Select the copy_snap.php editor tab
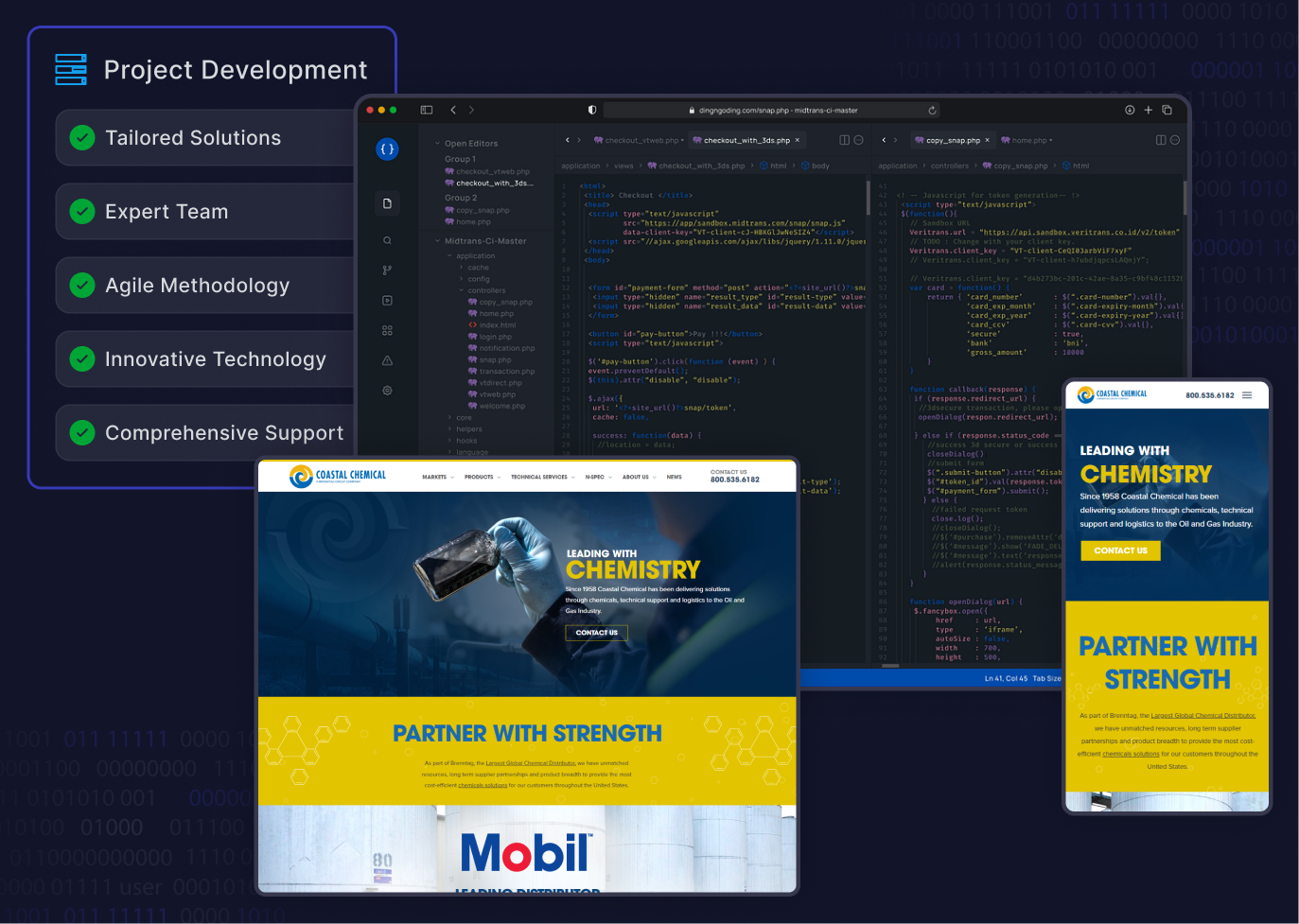1299x924 pixels. point(952,140)
